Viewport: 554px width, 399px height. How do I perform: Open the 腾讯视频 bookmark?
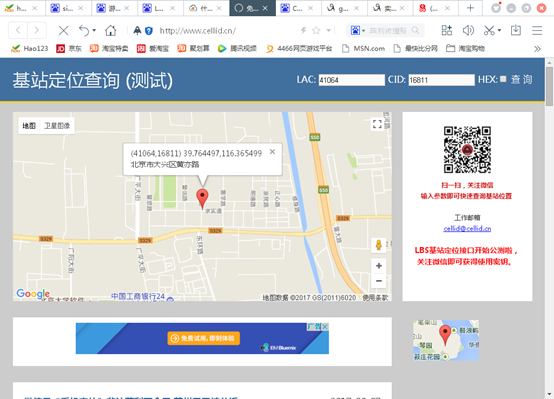[x=237, y=48]
